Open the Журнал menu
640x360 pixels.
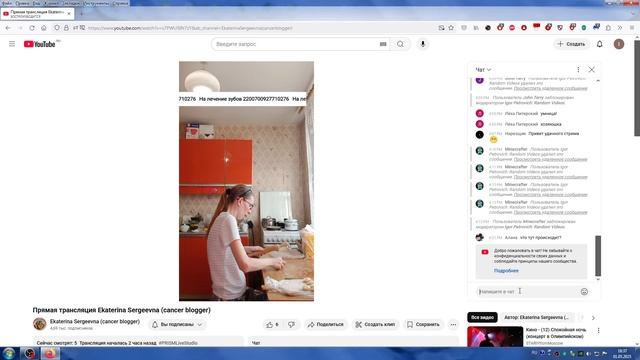tap(51, 3)
